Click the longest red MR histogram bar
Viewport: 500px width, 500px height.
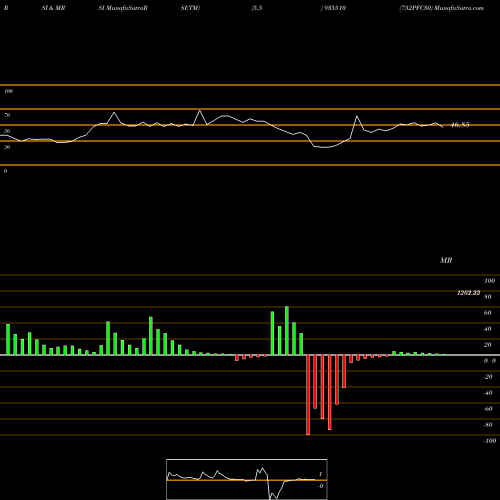pos(308,395)
